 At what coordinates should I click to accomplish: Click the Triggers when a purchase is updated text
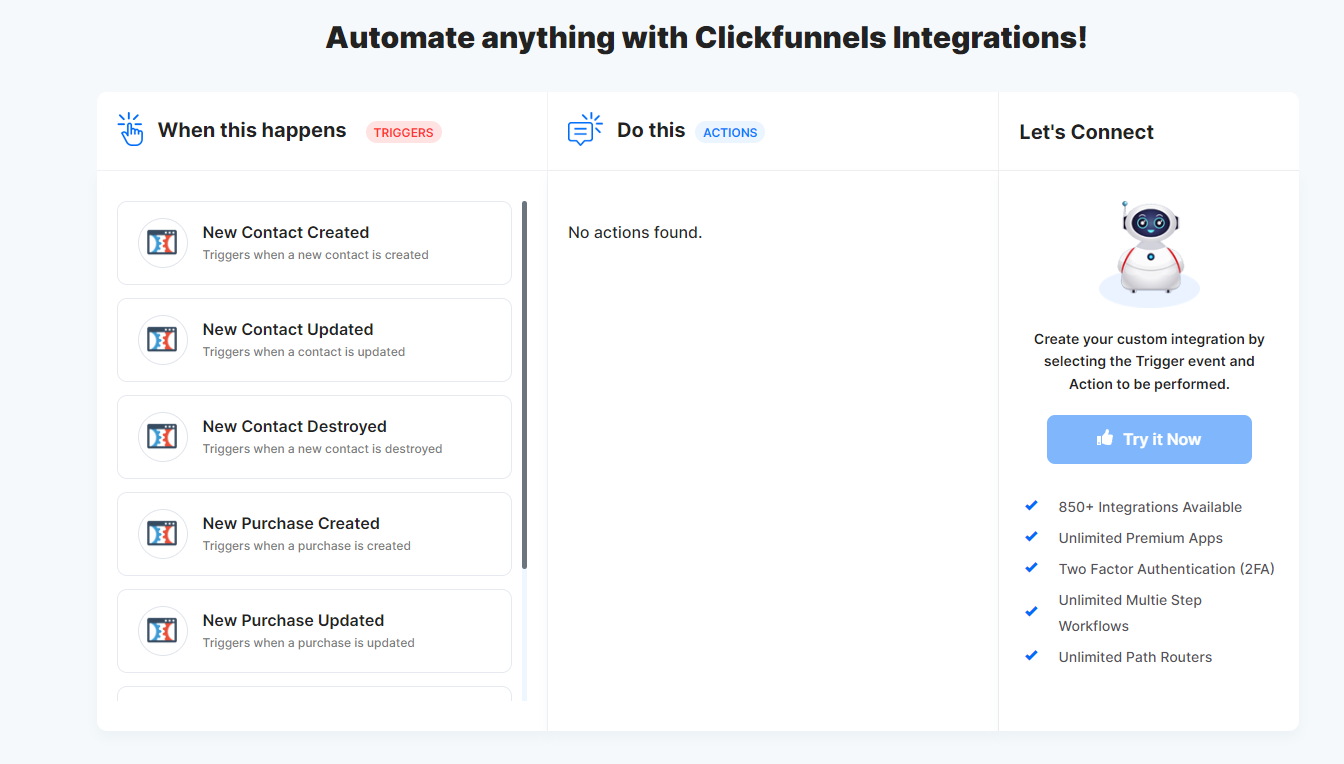[x=309, y=643]
